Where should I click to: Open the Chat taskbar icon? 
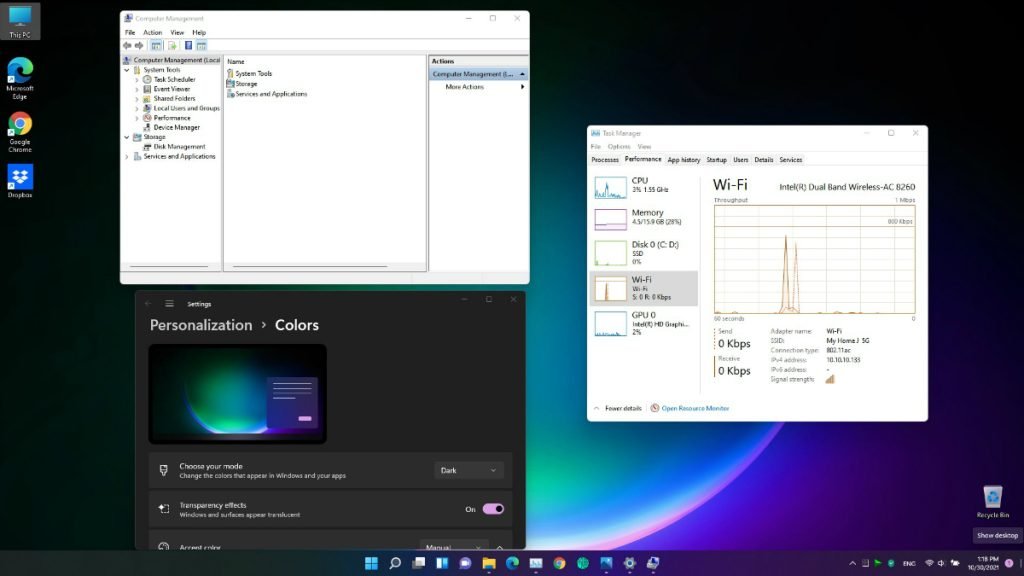click(465, 563)
